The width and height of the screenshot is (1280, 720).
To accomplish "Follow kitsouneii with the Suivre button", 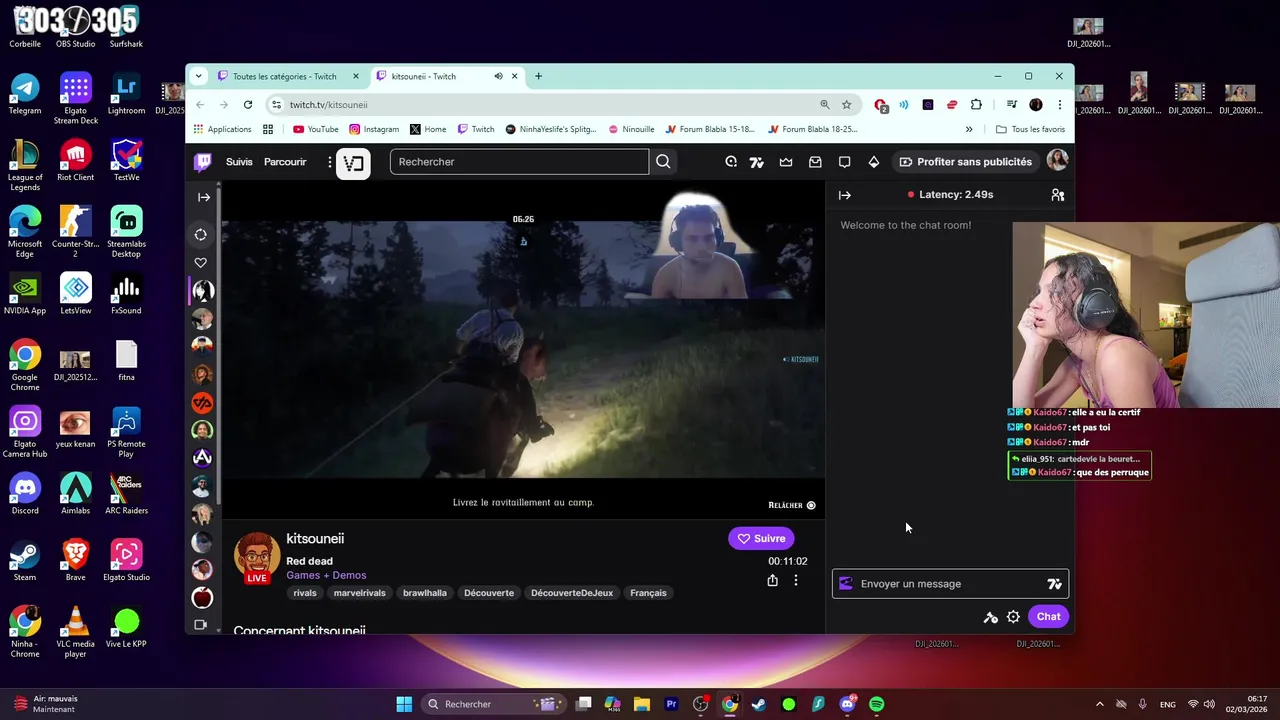I will click(x=761, y=538).
